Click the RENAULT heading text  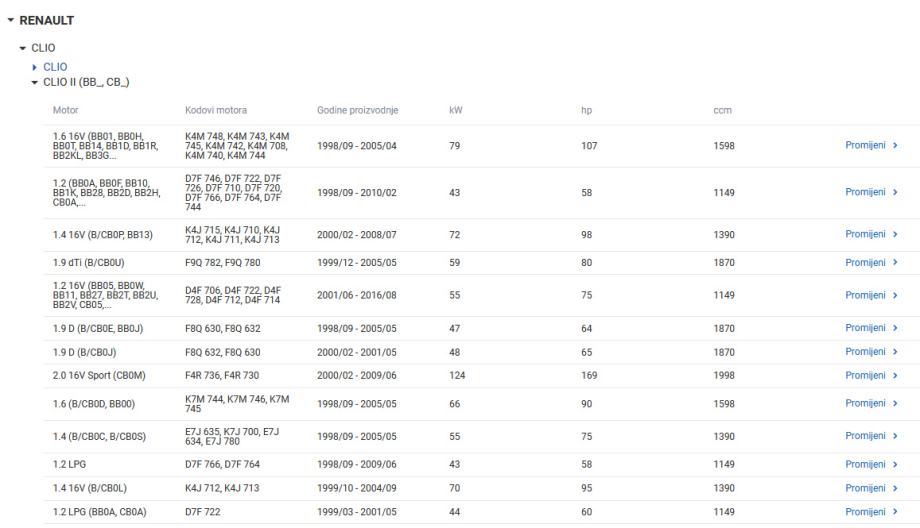47,20
